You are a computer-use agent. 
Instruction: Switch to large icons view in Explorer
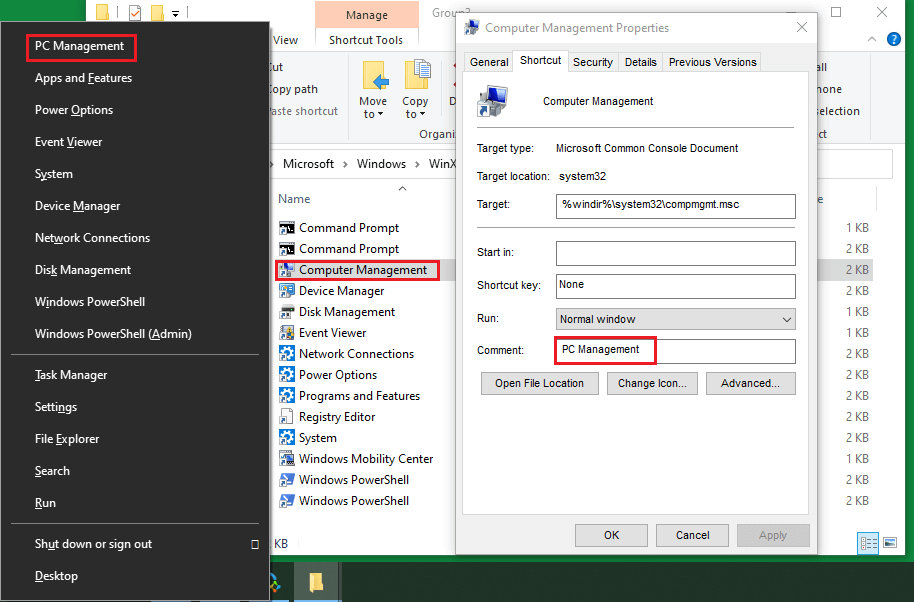pyautogui.click(x=890, y=543)
